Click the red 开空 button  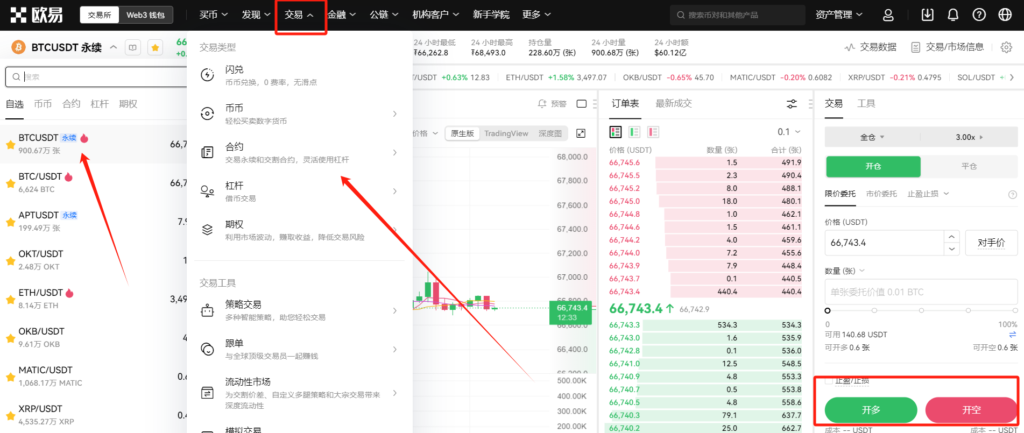[x=971, y=410]
